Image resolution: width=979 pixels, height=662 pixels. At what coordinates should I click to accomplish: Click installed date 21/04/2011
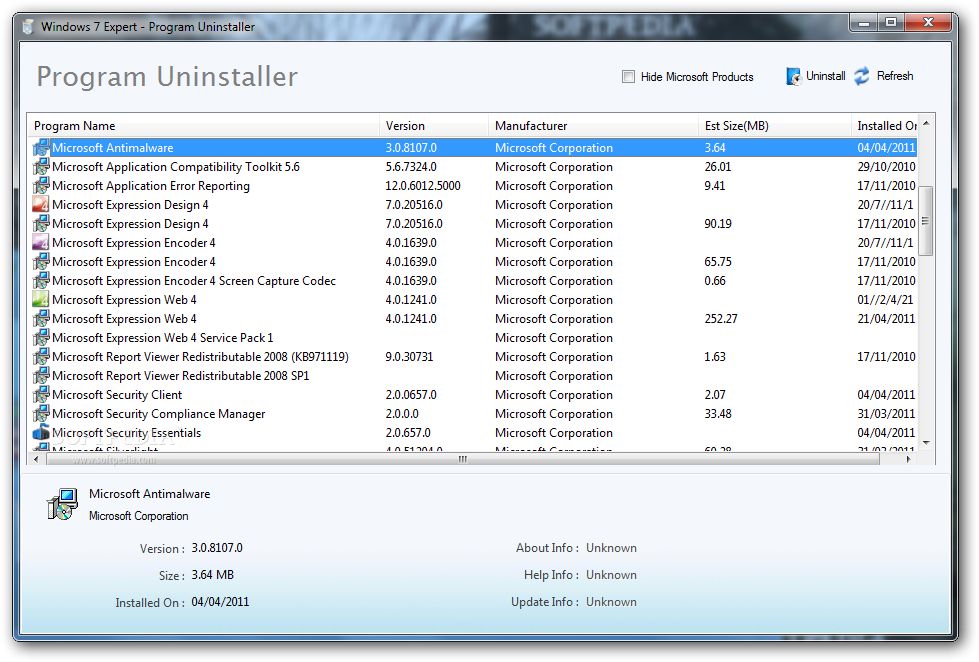pos(886,319)
